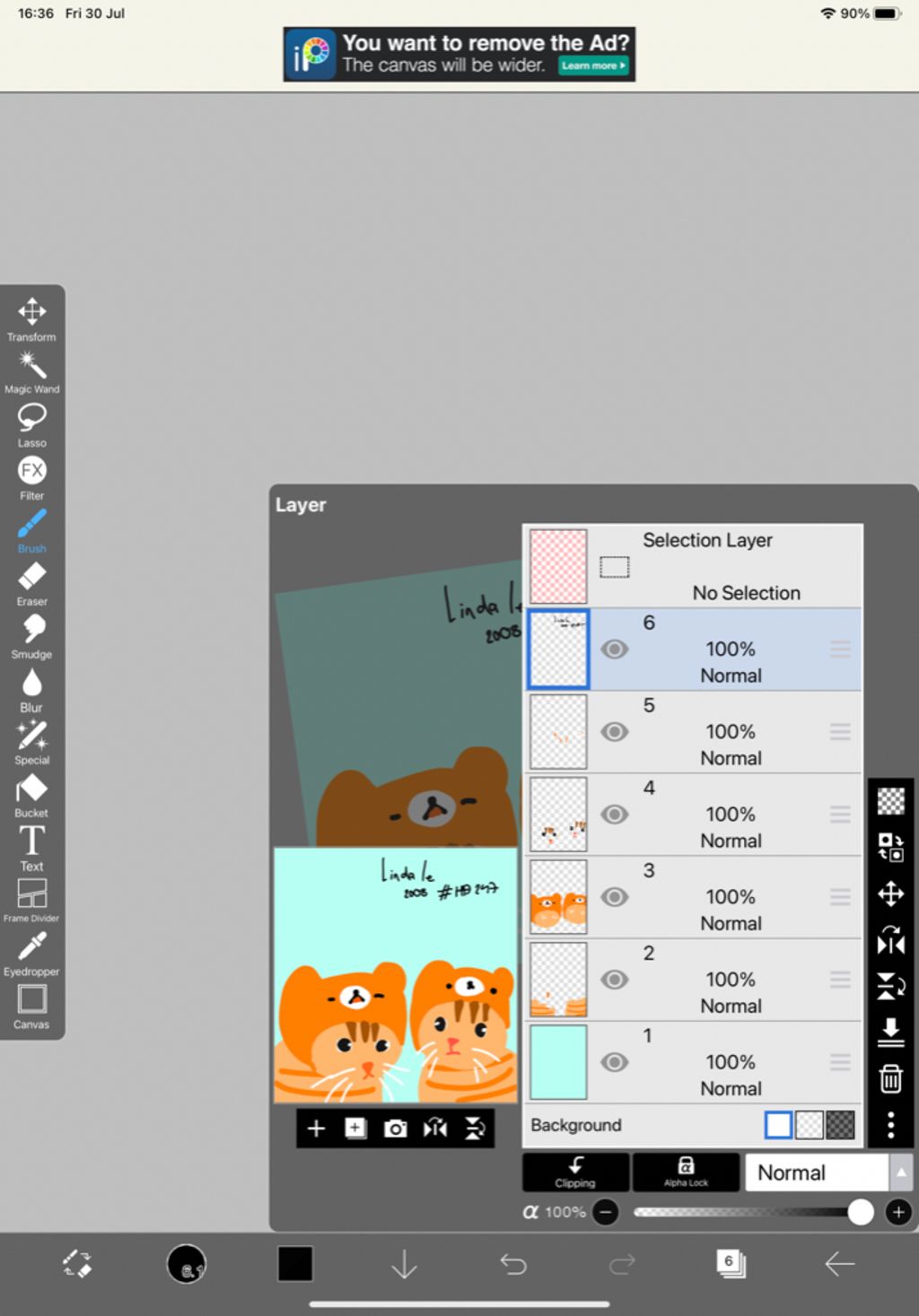Tap the redo arrow
The width and height of the screenshot is (919, 1316).
pyautogui.click(x=622, y=1264)
